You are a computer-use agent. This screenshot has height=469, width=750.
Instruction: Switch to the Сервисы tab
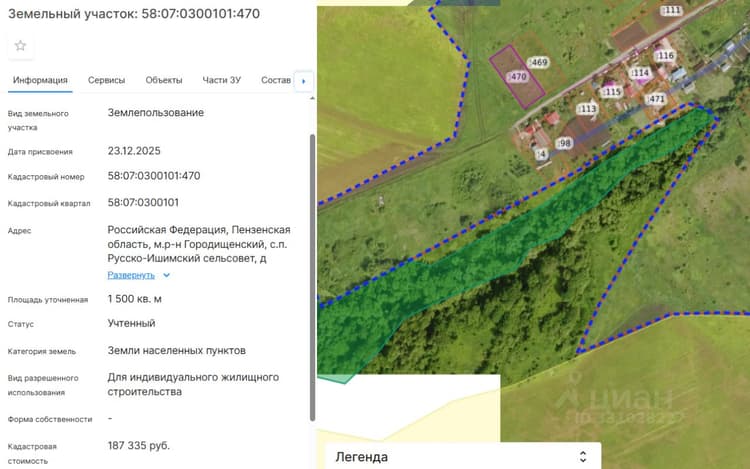[x=106, y=80]
